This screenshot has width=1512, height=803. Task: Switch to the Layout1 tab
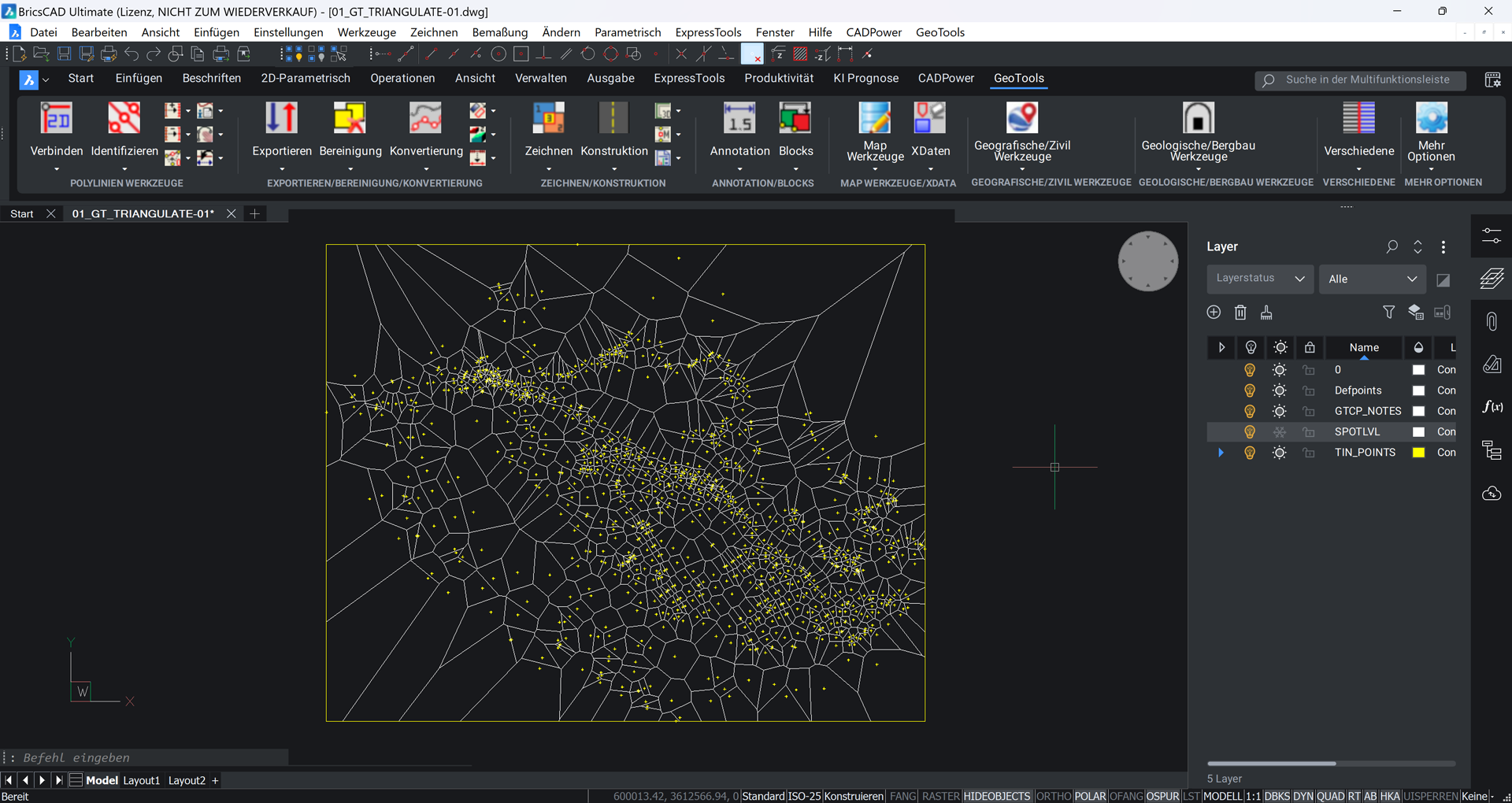click(142, 780)
